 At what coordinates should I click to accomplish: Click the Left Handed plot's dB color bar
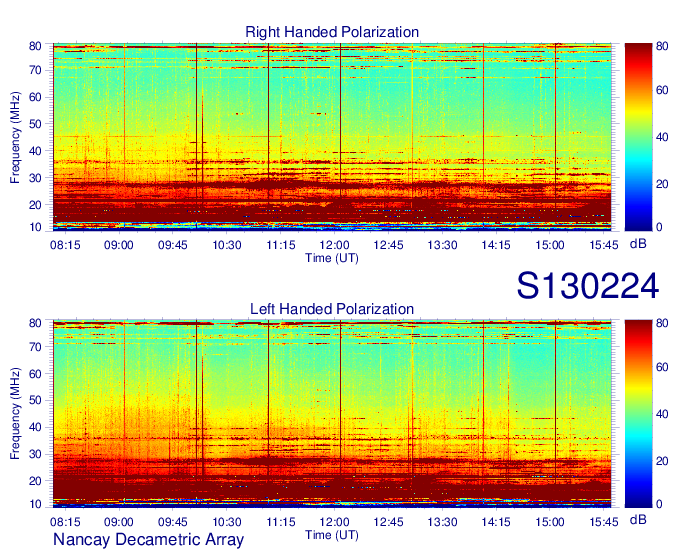coord(638,414)
